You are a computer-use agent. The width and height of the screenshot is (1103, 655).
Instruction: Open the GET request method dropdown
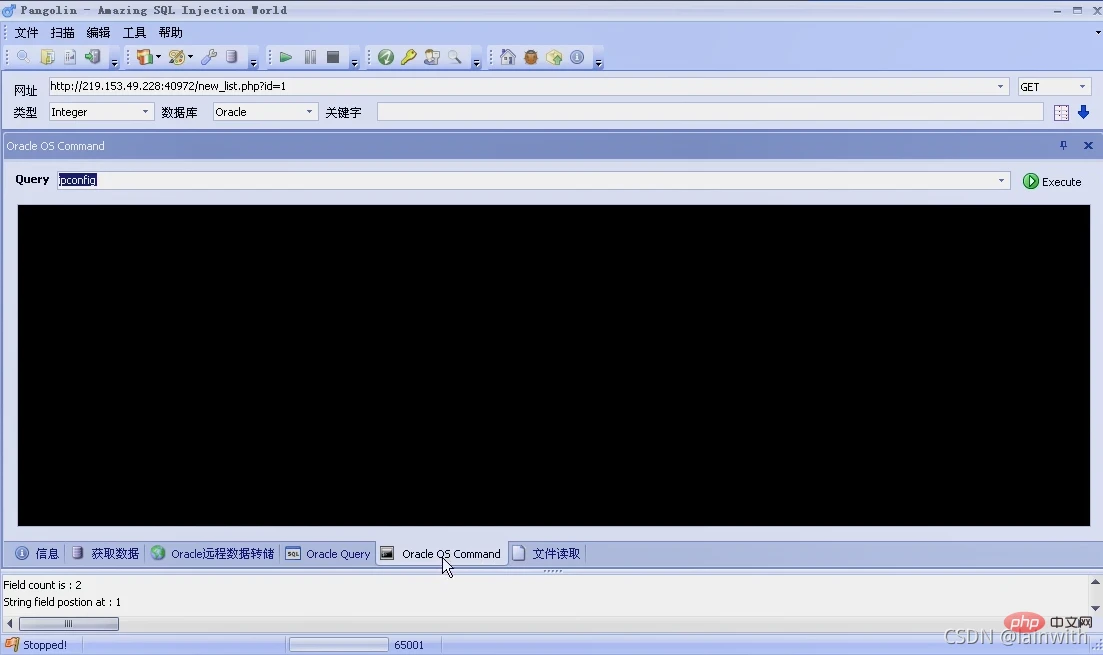pyautogui.click(x=1084, y=86)
